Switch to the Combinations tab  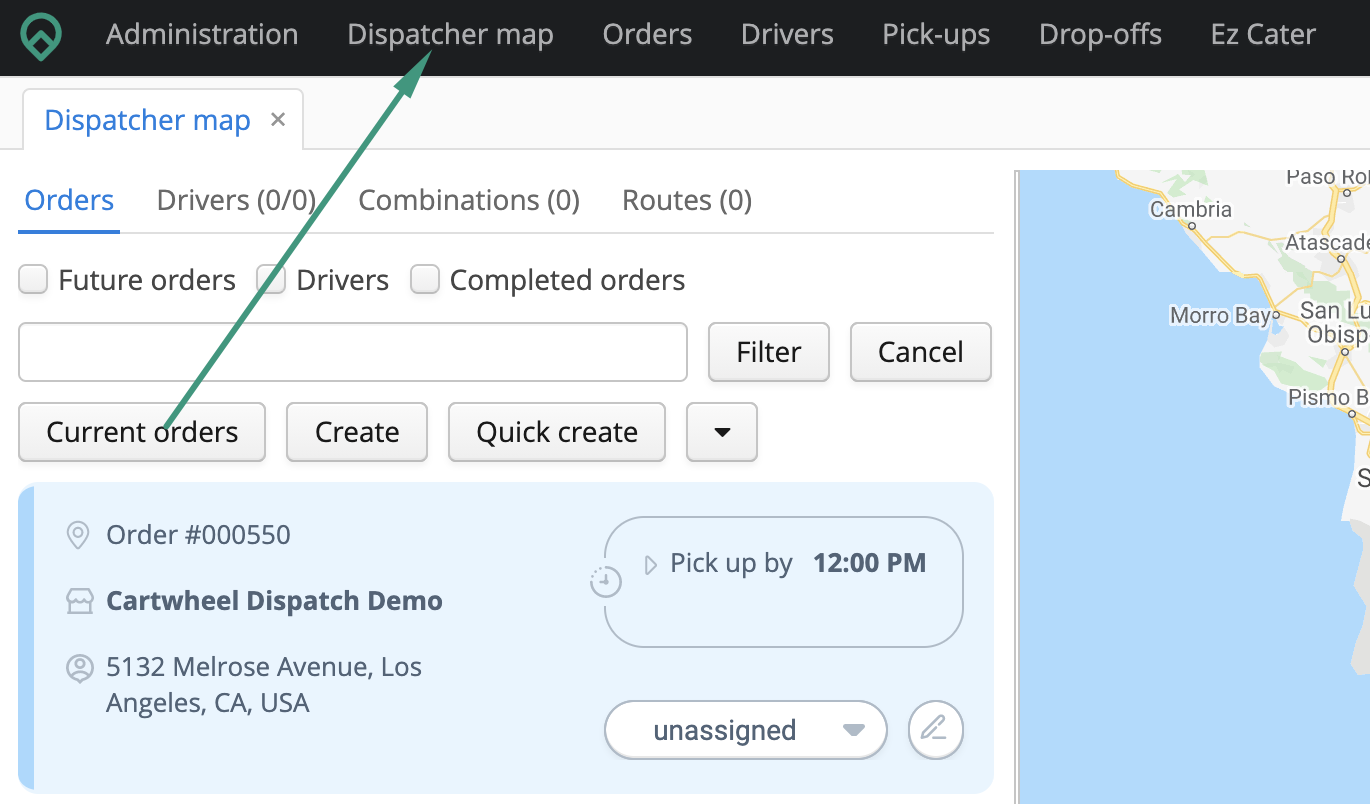click(x=468, y=200)
